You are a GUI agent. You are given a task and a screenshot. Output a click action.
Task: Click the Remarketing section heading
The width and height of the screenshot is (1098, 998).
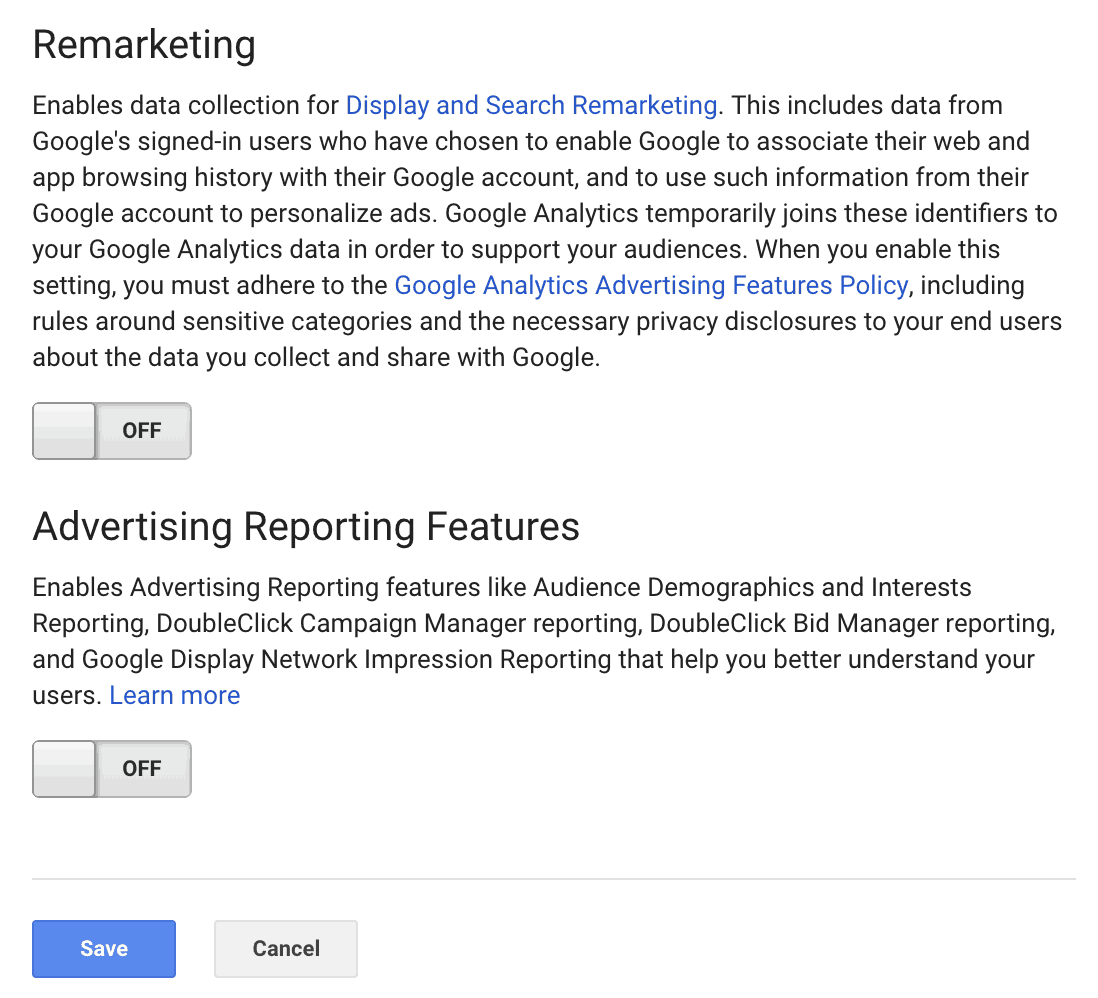pyautogui.click(x=143, y=44)
